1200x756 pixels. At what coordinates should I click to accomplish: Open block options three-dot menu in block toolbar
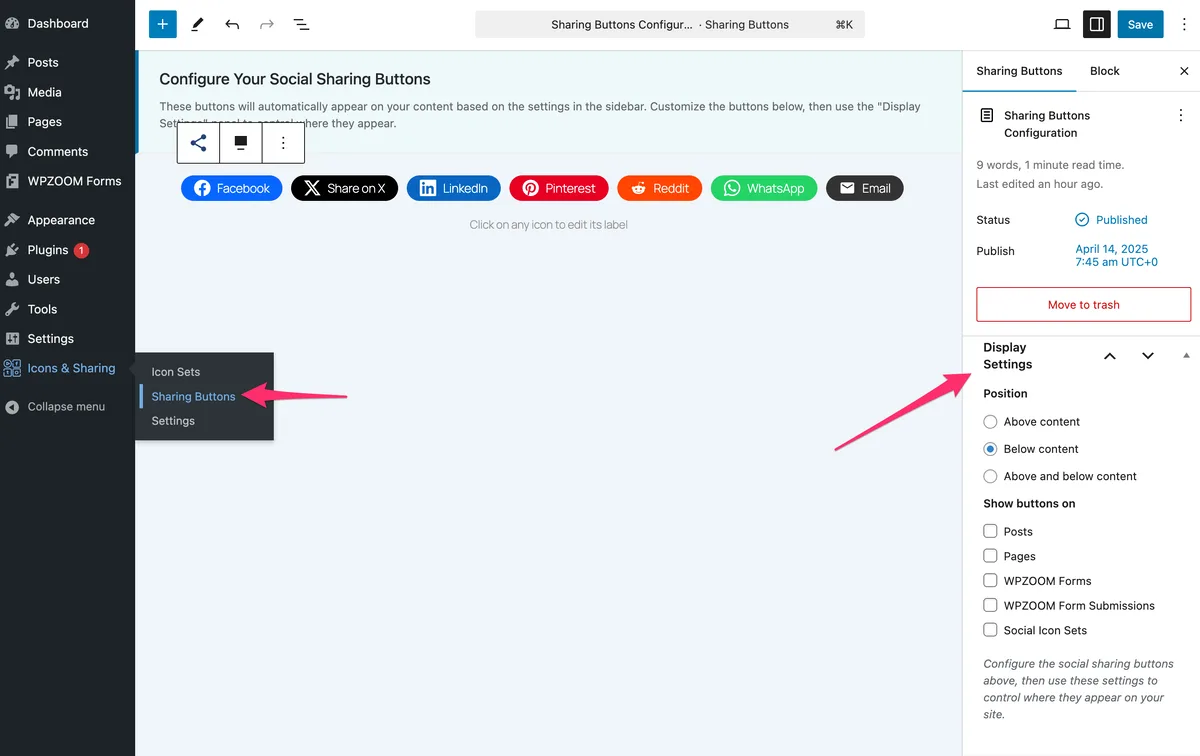point(283,143)
